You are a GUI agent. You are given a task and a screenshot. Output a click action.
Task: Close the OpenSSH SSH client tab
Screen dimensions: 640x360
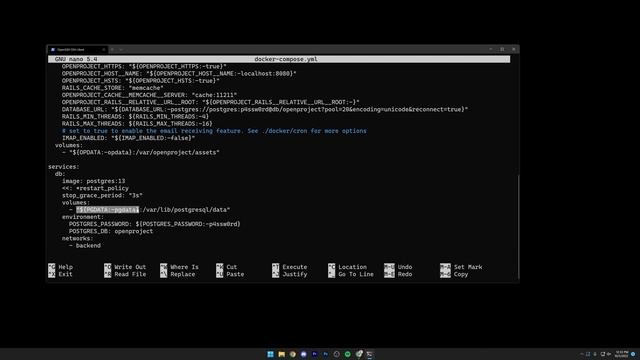click(104, 49)
